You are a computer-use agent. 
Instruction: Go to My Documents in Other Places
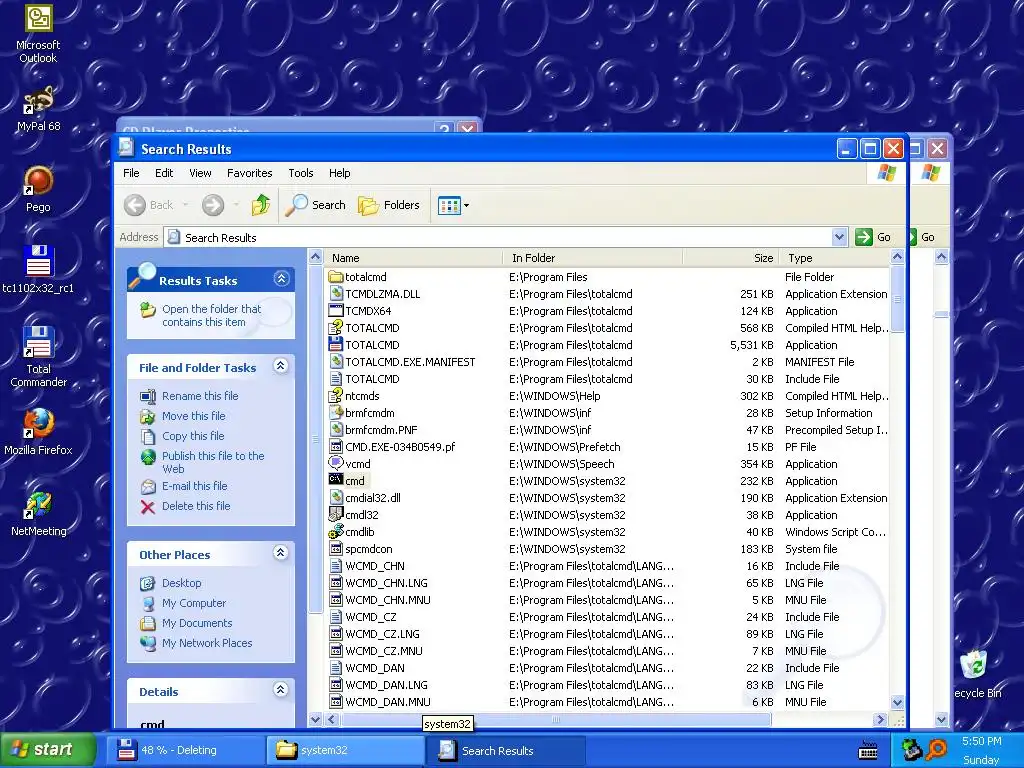[x=197, y=623]
